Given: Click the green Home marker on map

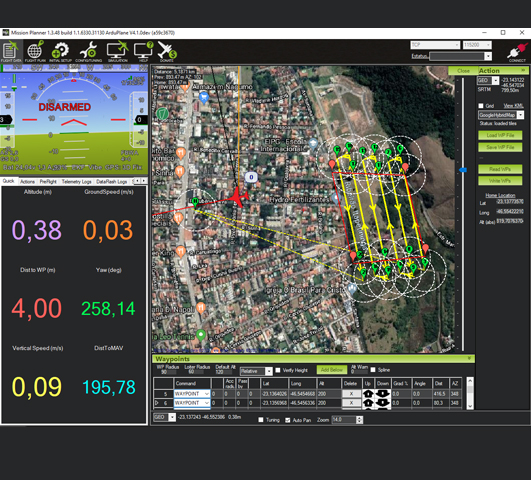Looking at the screenshot, I should tap(195, 202).
